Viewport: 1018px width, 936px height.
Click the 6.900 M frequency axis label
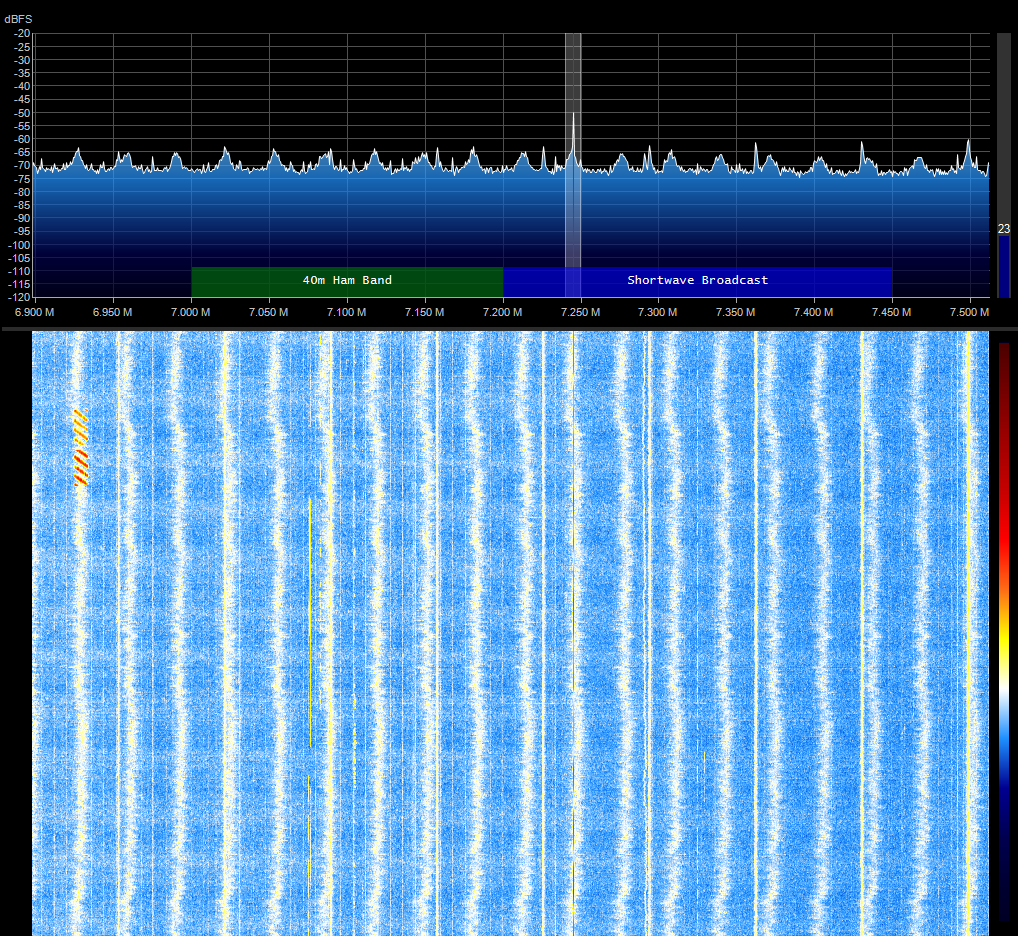pyautogui.click(x=36, y=313)
